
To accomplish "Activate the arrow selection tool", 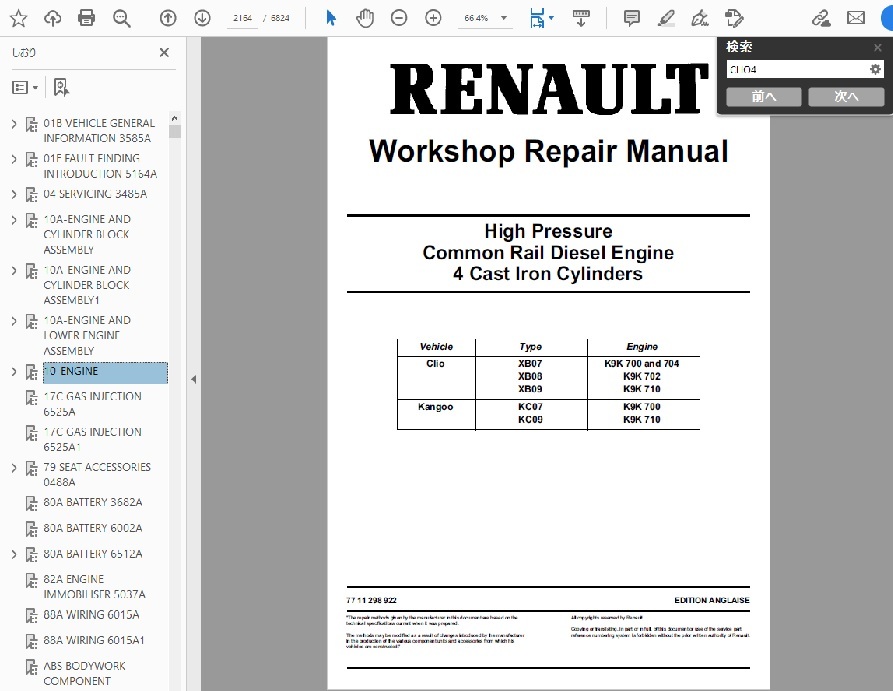I will 330,18.
